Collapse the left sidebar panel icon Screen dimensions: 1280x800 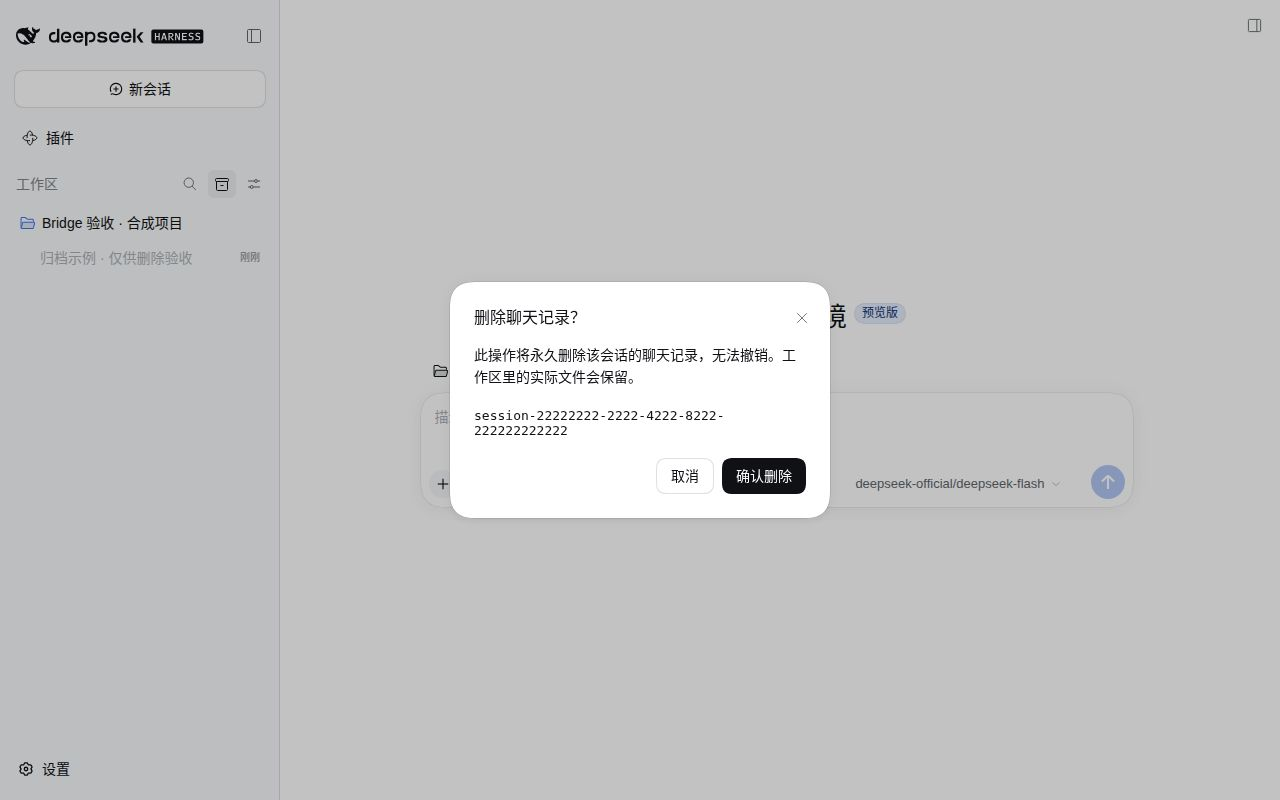(x=254, y=36)
